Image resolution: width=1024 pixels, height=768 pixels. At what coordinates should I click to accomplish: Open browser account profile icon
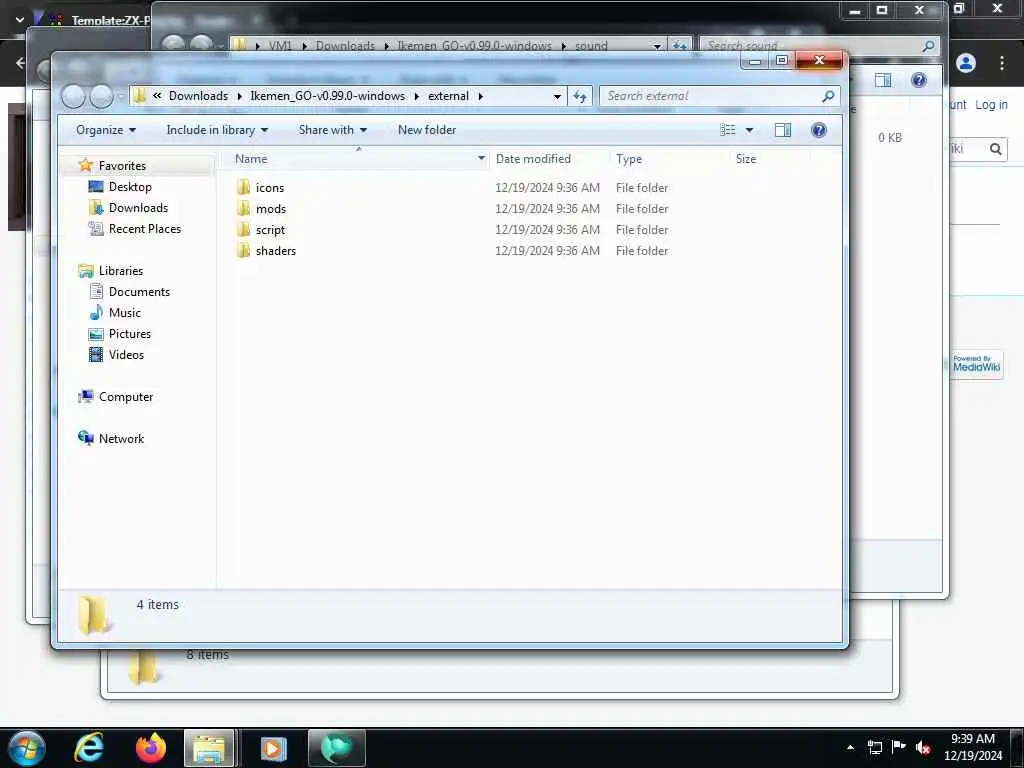(966, 63)
